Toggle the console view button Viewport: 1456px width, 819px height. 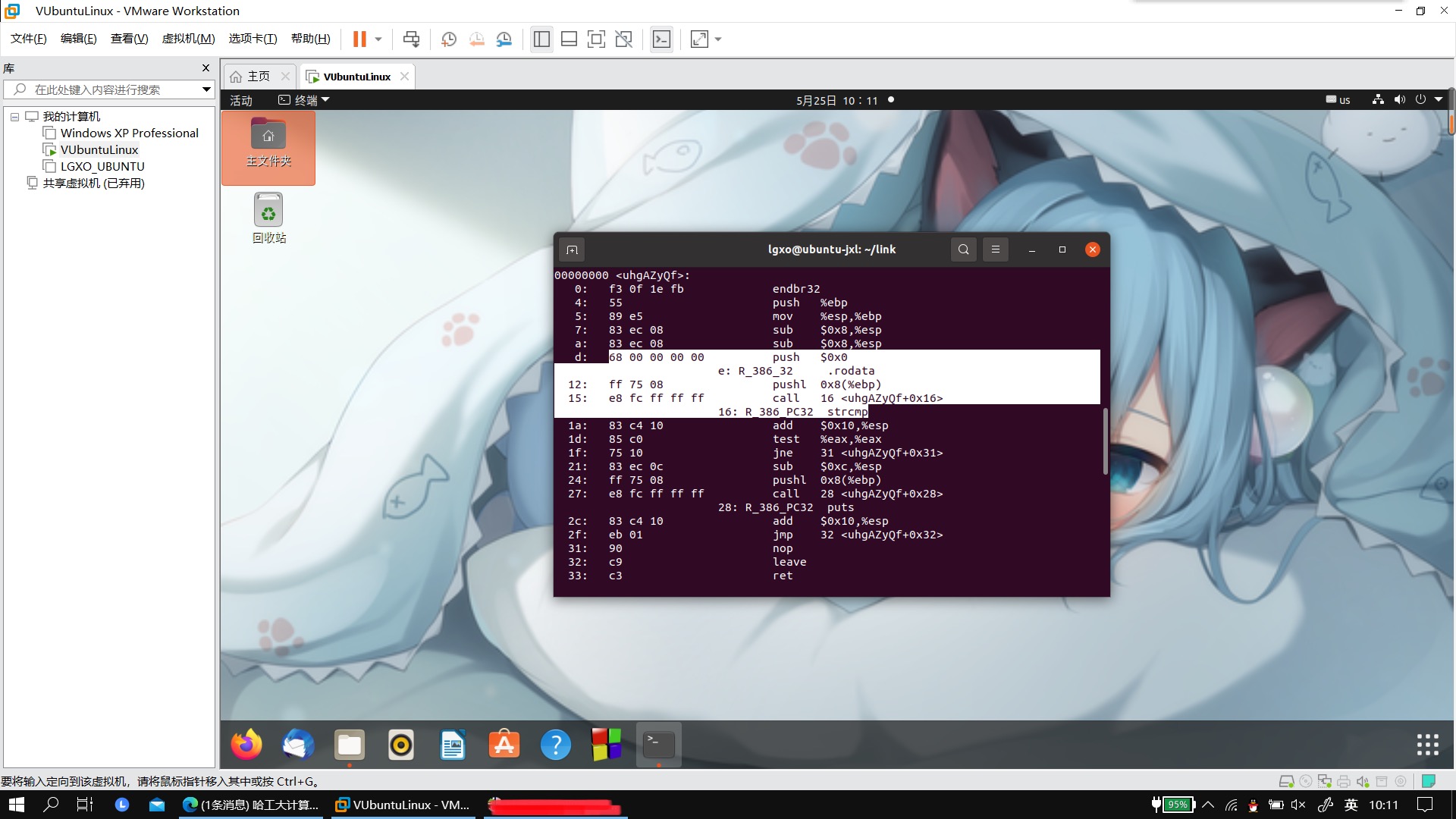(661, 39)
